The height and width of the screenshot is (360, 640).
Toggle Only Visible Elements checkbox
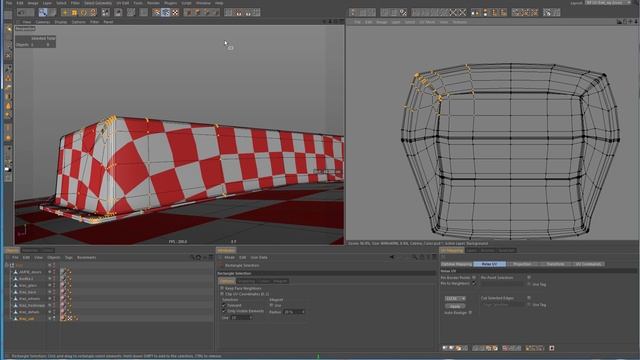pyautogui.click(x=224, y=311)
